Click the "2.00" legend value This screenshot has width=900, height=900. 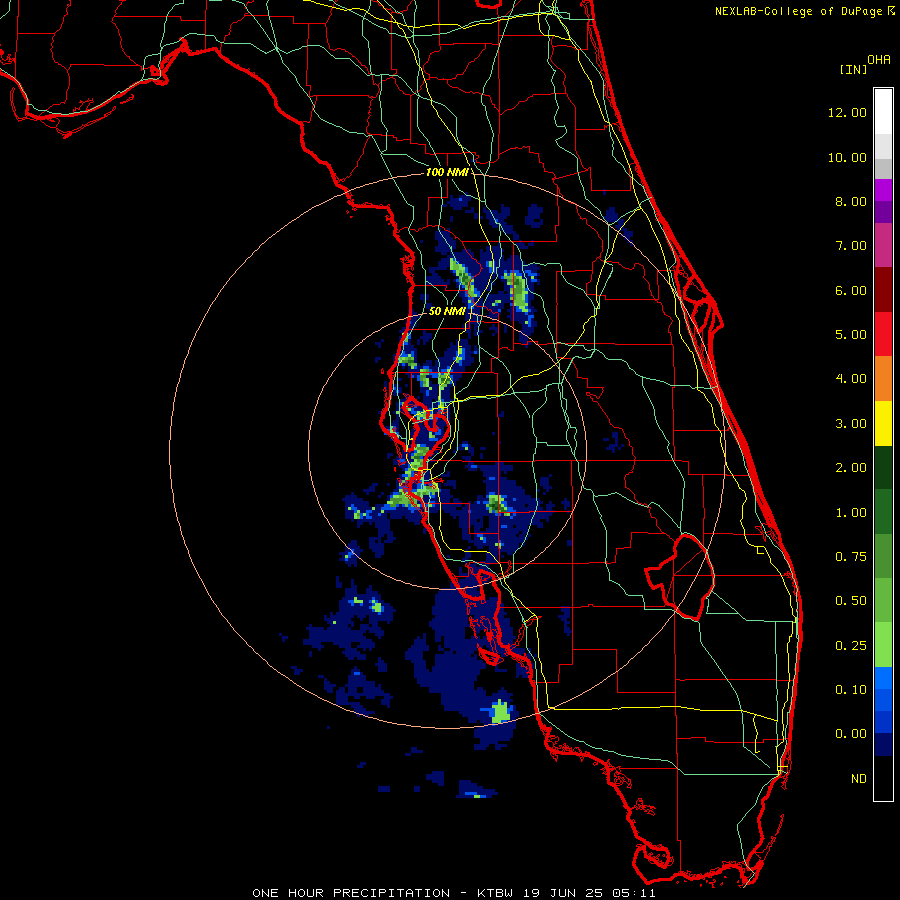point(851,468)
